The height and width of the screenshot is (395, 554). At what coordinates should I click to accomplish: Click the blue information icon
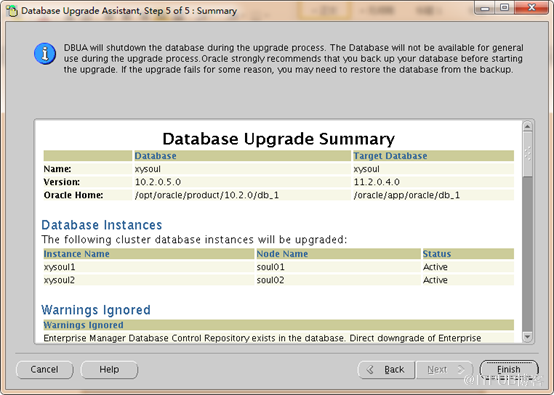45,54
